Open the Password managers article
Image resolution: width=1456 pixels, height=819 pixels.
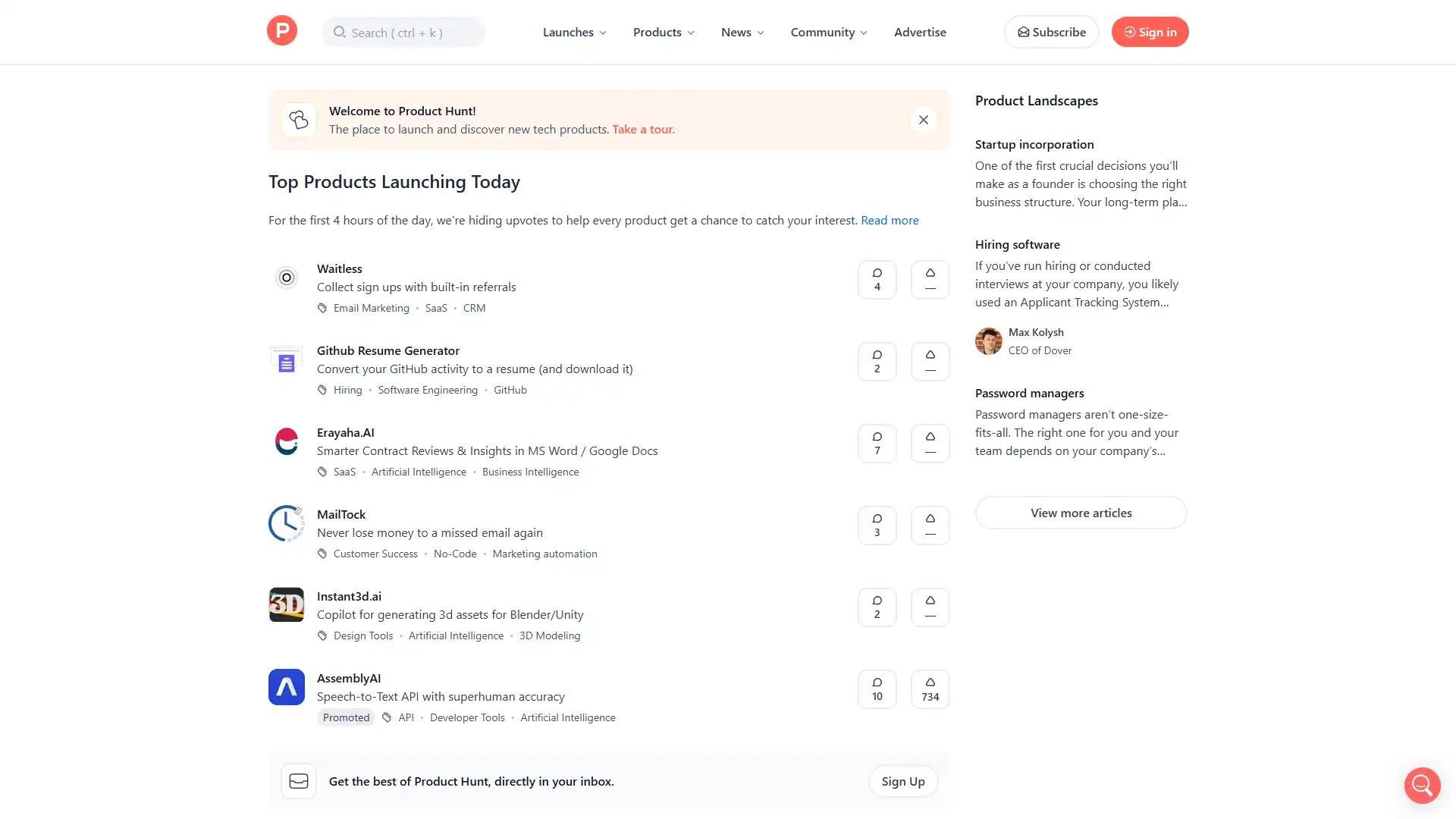pyautogui.click(x=1029, y=393)
